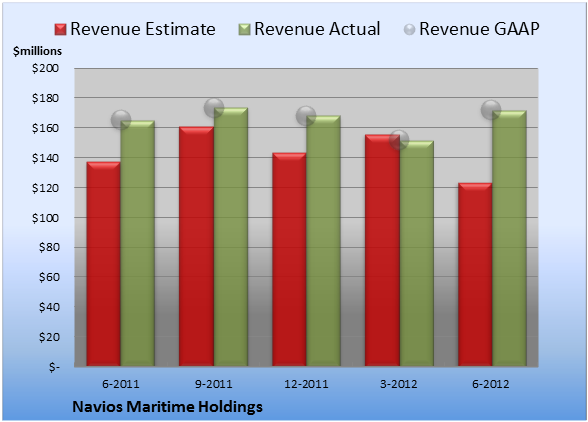The width and height of the screenshot is (588, 422).
Task: Click the $120 axis value
Action: pos(45,188)
